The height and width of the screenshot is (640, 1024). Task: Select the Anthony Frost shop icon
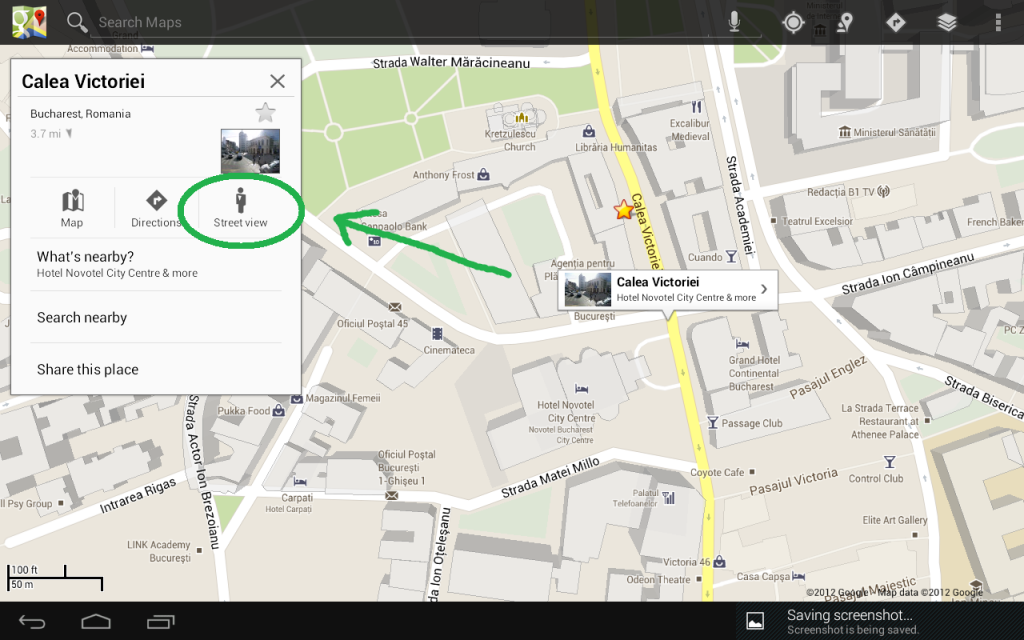point(483,174)
